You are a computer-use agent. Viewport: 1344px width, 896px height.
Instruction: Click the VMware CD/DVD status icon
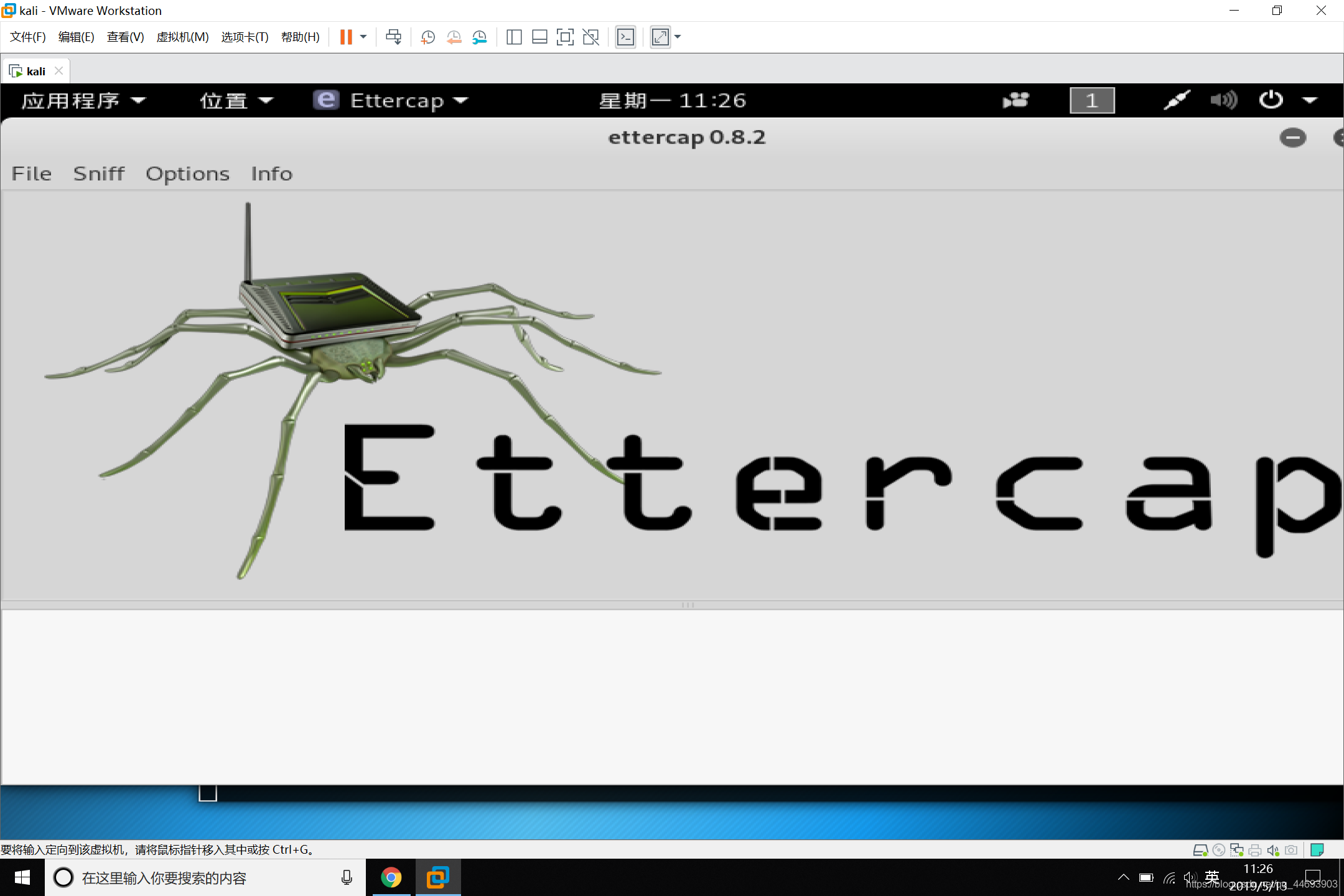click(x=1219, y=850)
